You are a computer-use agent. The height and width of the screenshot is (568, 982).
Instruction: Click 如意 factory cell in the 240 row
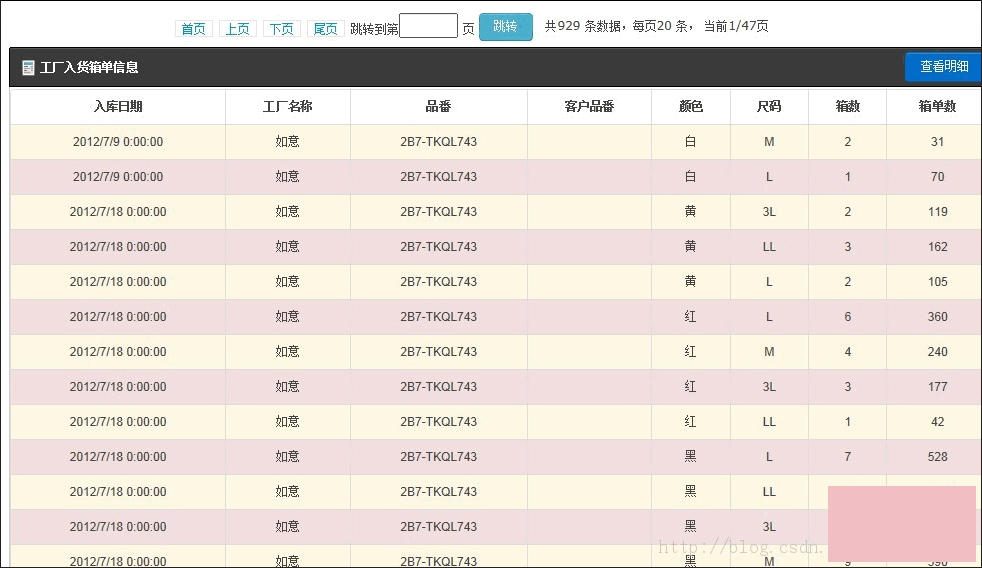coord(287,352)
